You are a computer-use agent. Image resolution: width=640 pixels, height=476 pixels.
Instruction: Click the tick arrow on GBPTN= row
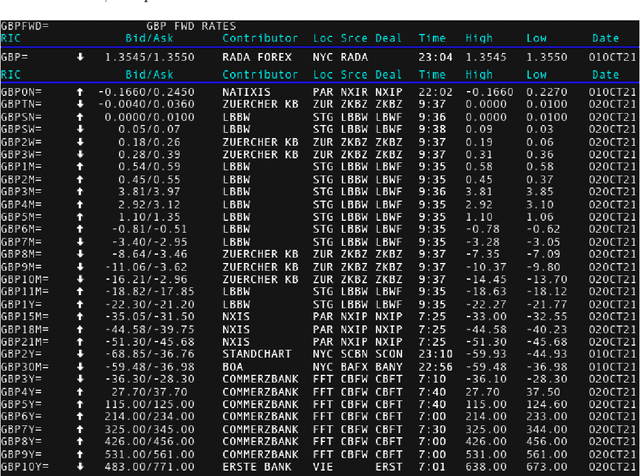(82, 103)
